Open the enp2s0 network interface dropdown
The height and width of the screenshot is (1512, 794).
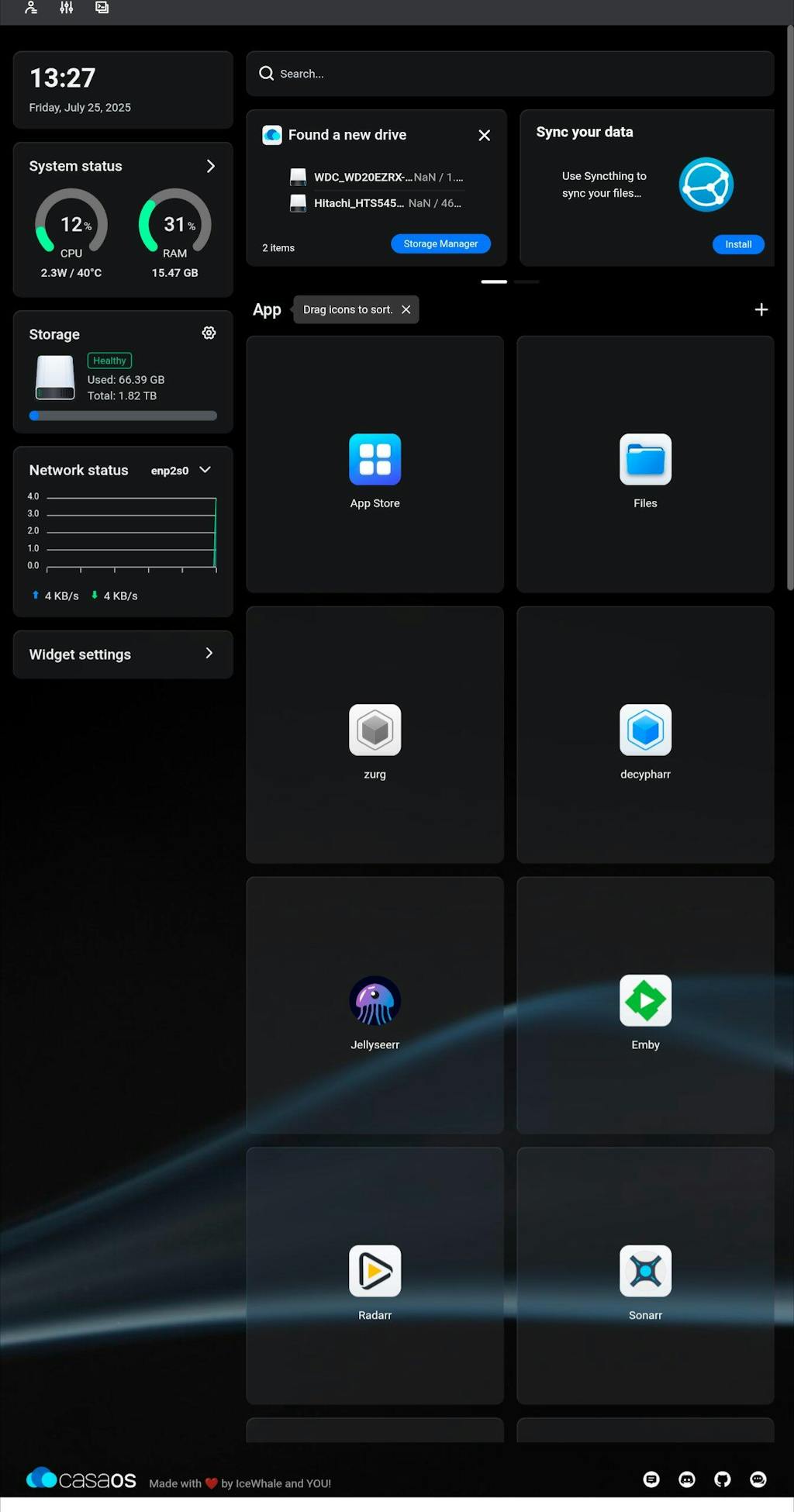(x=205, y=470)
